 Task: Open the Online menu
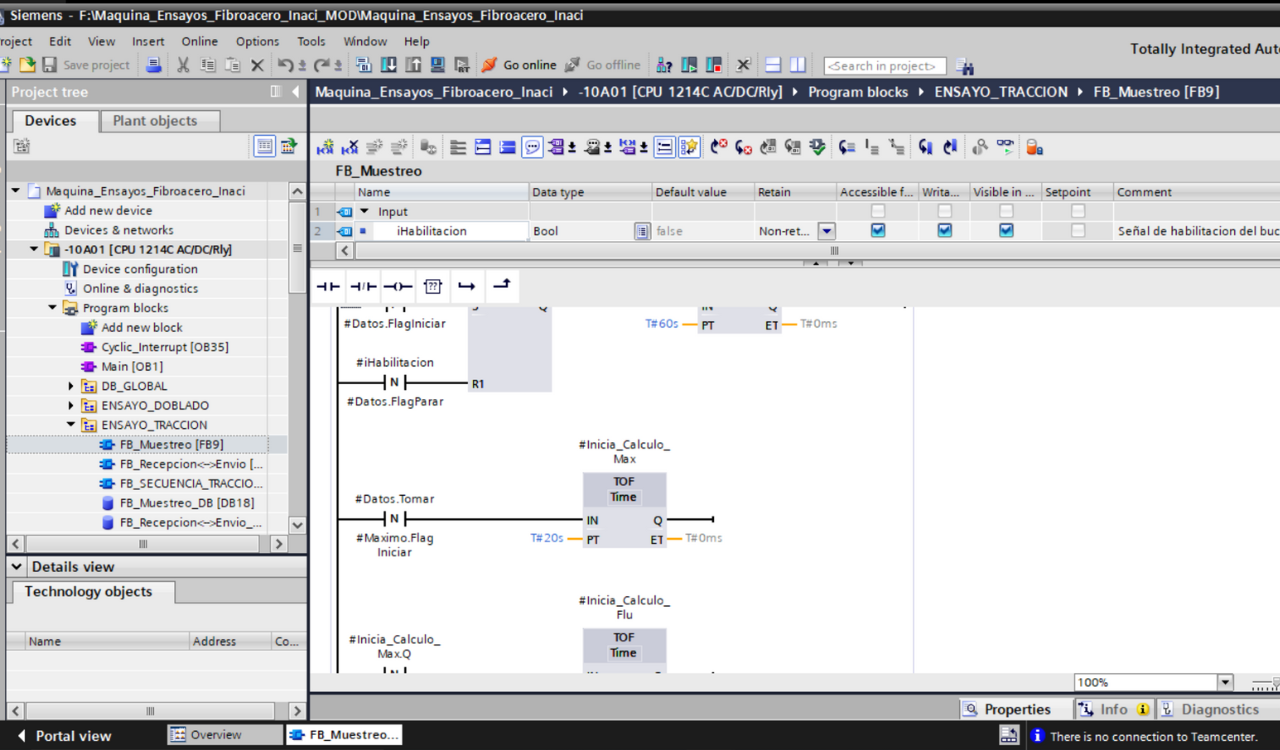[199, 41]
